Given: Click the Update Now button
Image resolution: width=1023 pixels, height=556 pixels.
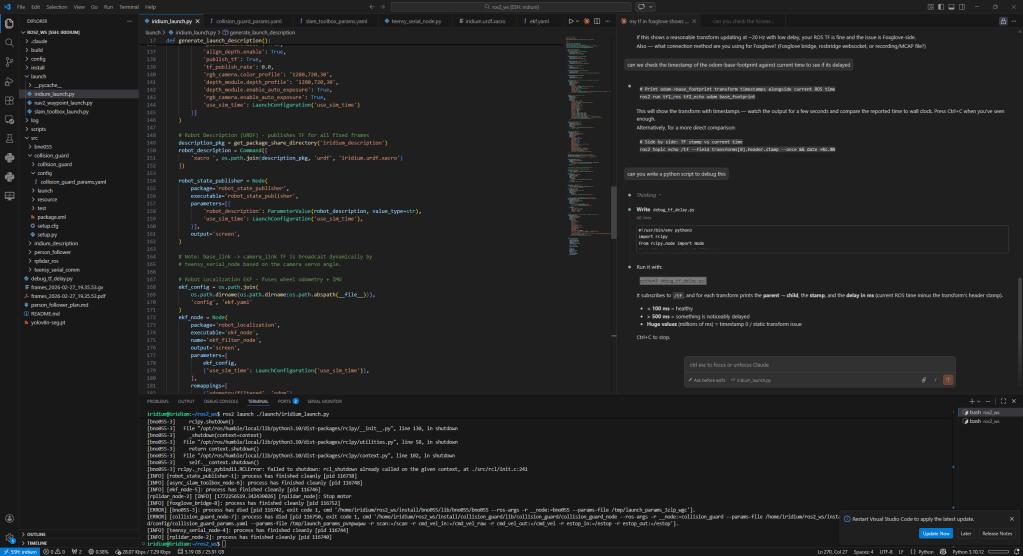Looking at the screenshot, I should 936,534.
